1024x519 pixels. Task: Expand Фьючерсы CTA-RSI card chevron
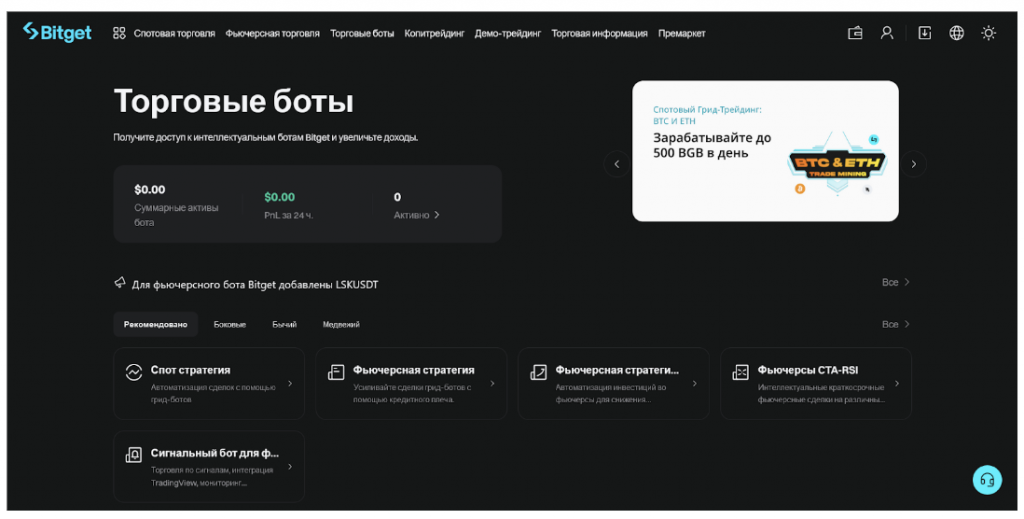897,383
